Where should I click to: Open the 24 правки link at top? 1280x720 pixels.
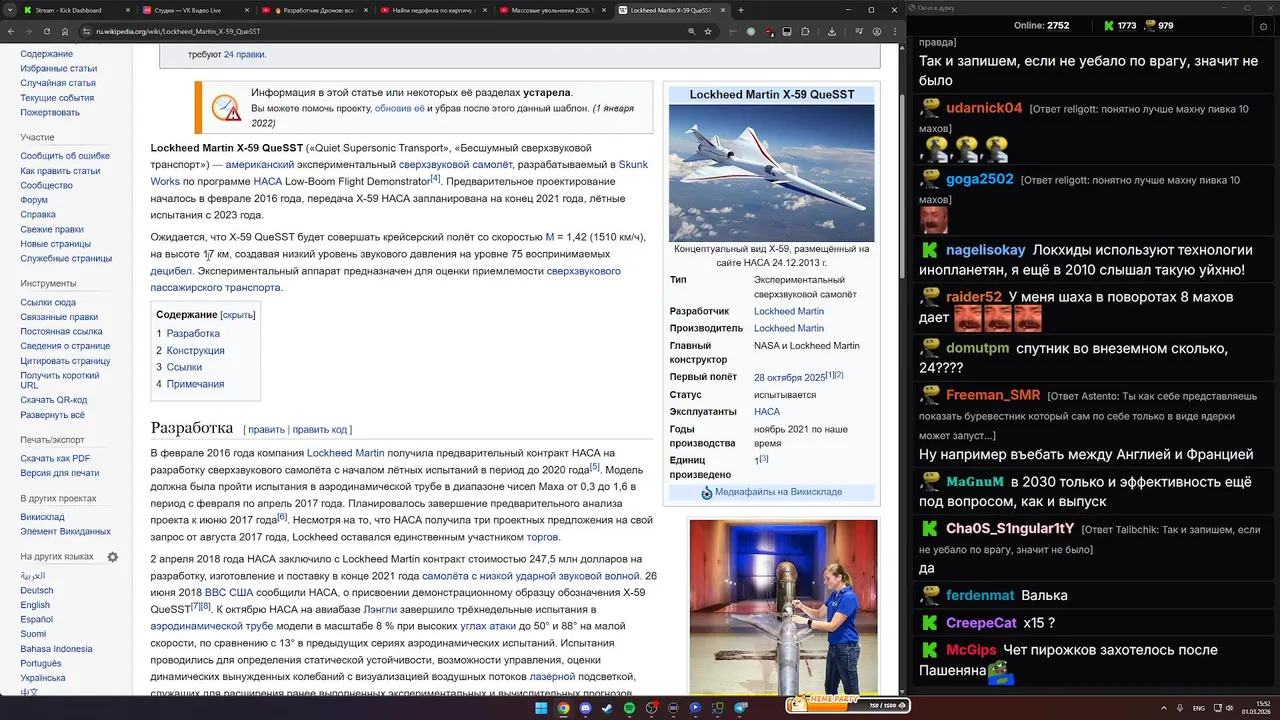(x=244, y=54)
